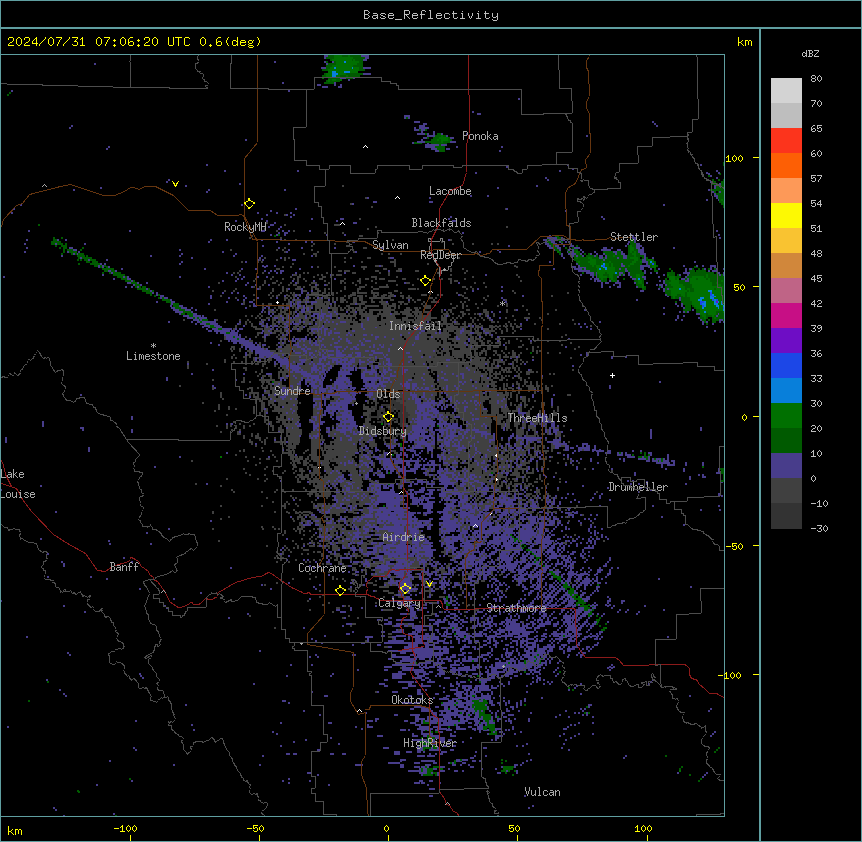Click the Airdrie label

[x=403, y=537]
